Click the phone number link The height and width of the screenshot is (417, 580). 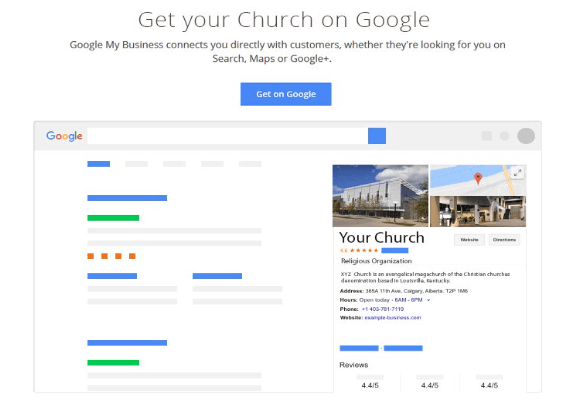(x=383, y=309)
